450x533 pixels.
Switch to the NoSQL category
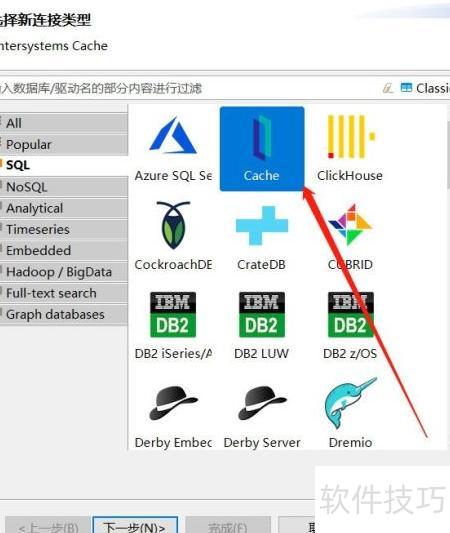(64, 187)
